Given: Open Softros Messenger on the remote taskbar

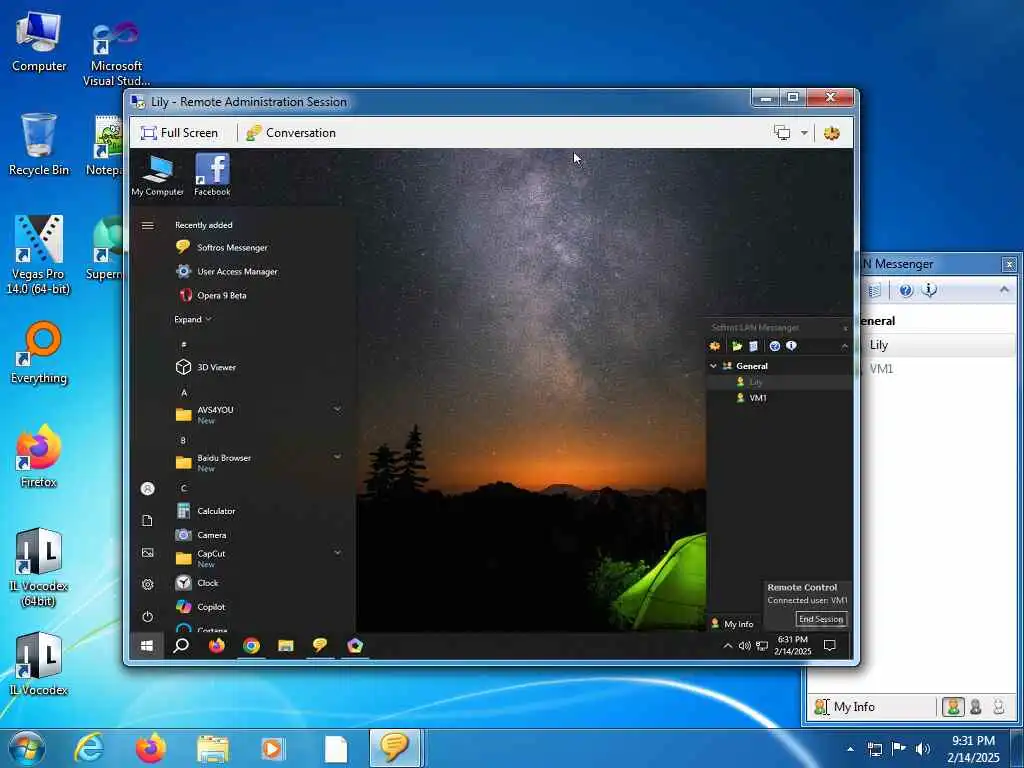Looking at the screenshot, I should (x=320, y=645).
